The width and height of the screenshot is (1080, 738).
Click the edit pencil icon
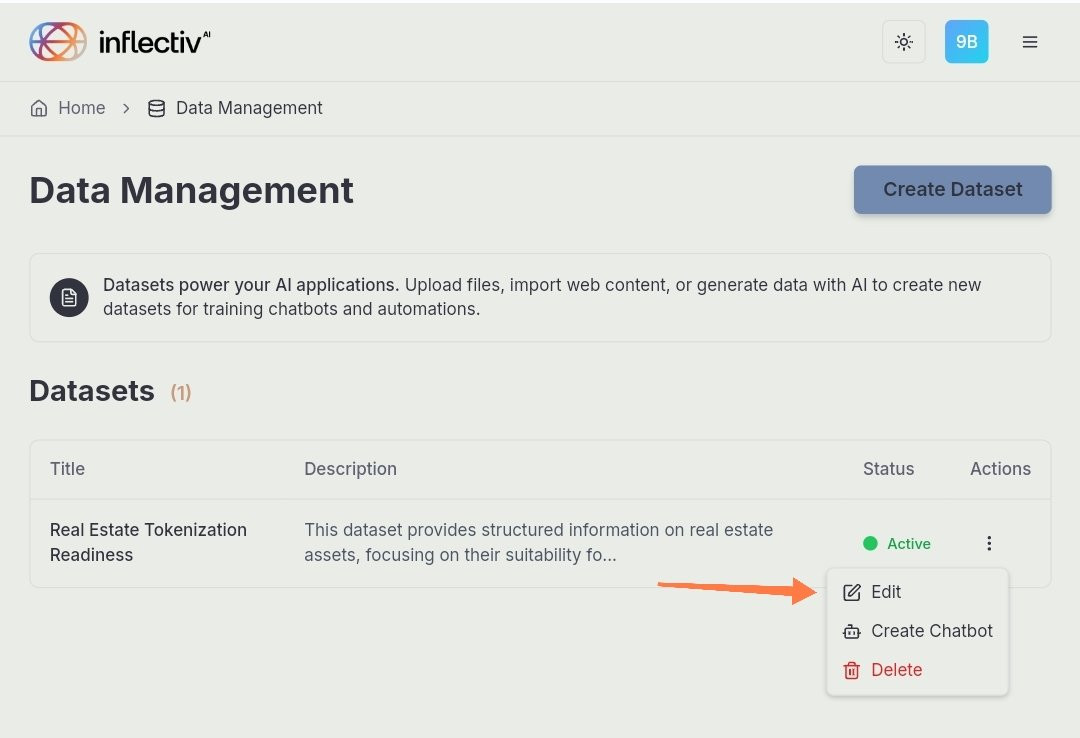[851, 593]
